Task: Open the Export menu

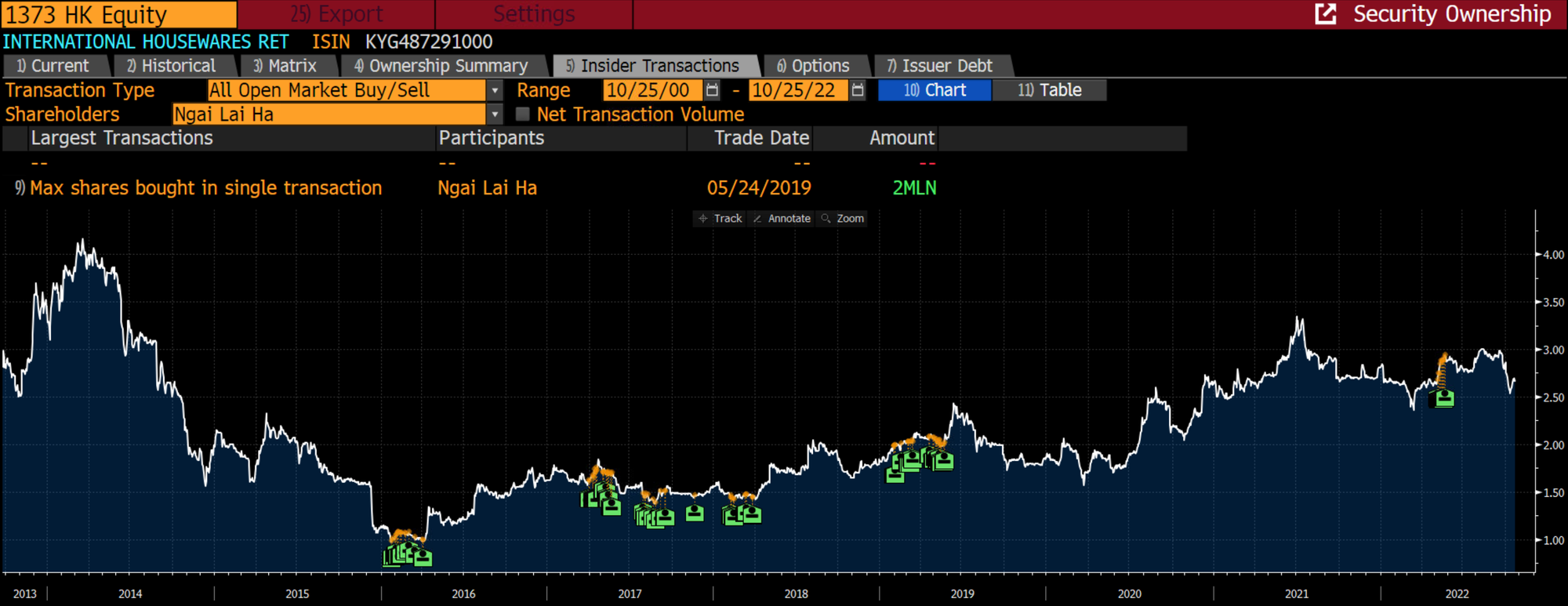Action: (x=336, y=14)
